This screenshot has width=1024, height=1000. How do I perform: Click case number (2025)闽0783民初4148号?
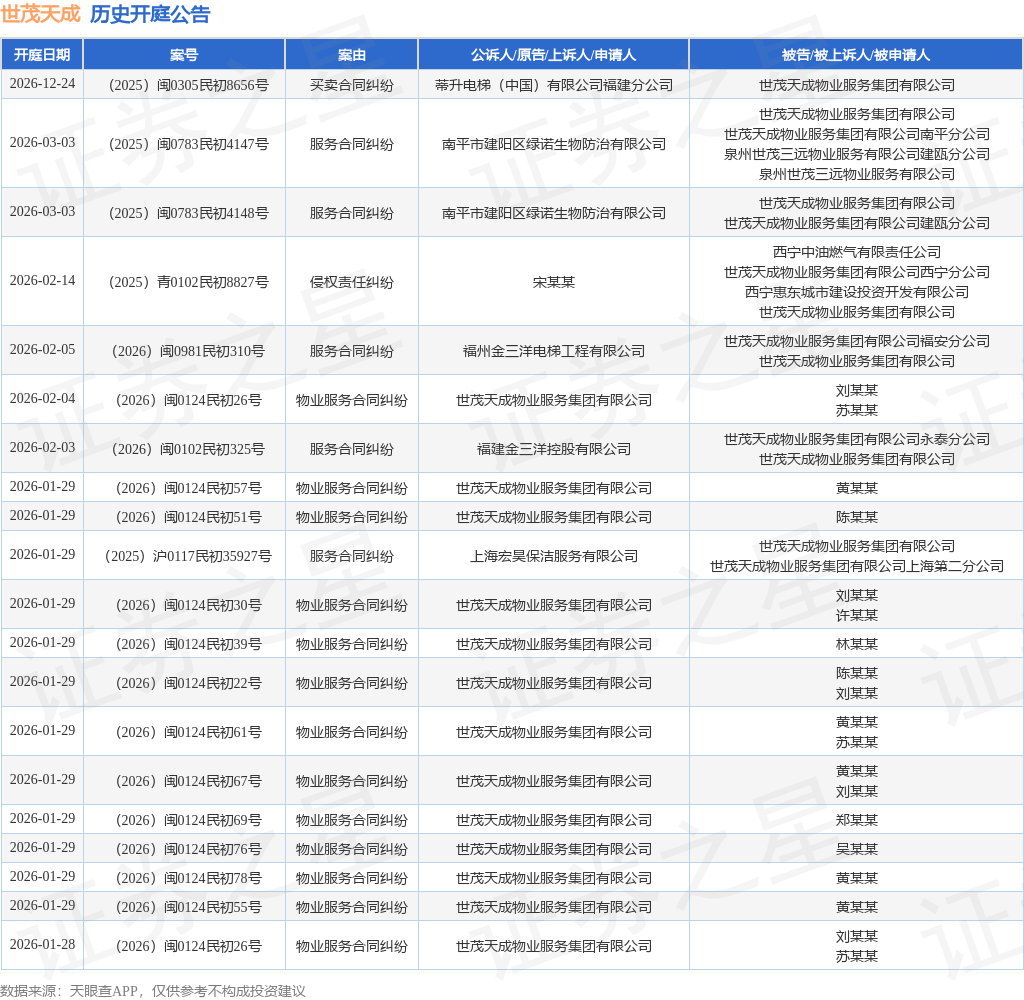(188, 214)
